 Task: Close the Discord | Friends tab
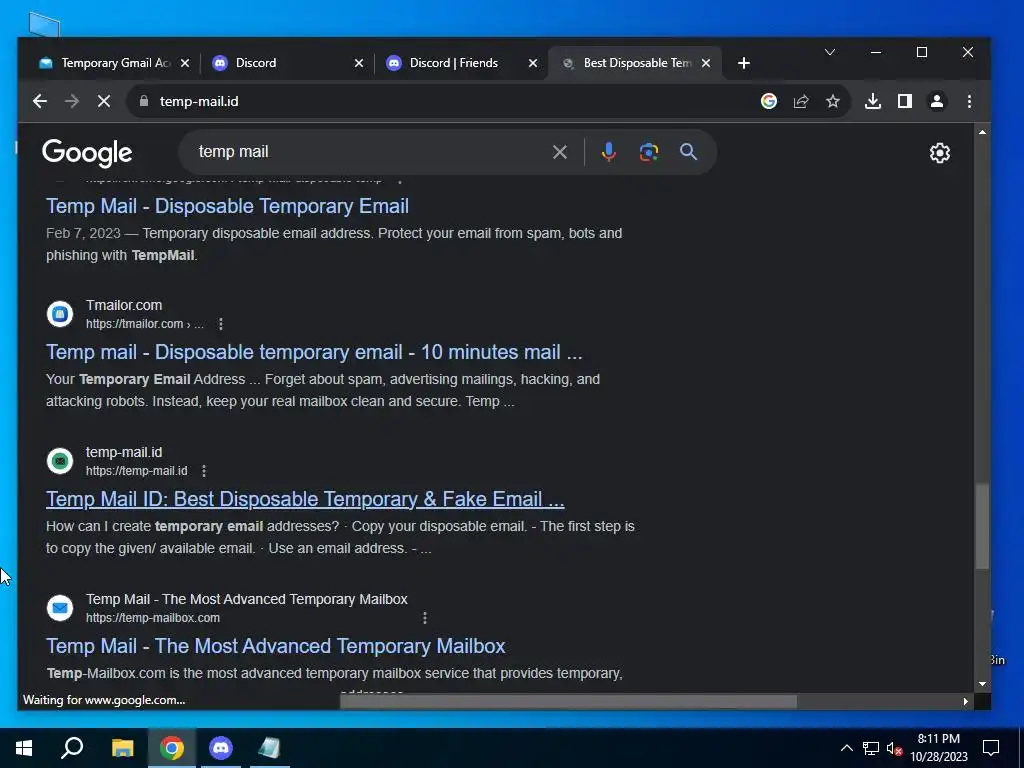[x=533, y=63]
